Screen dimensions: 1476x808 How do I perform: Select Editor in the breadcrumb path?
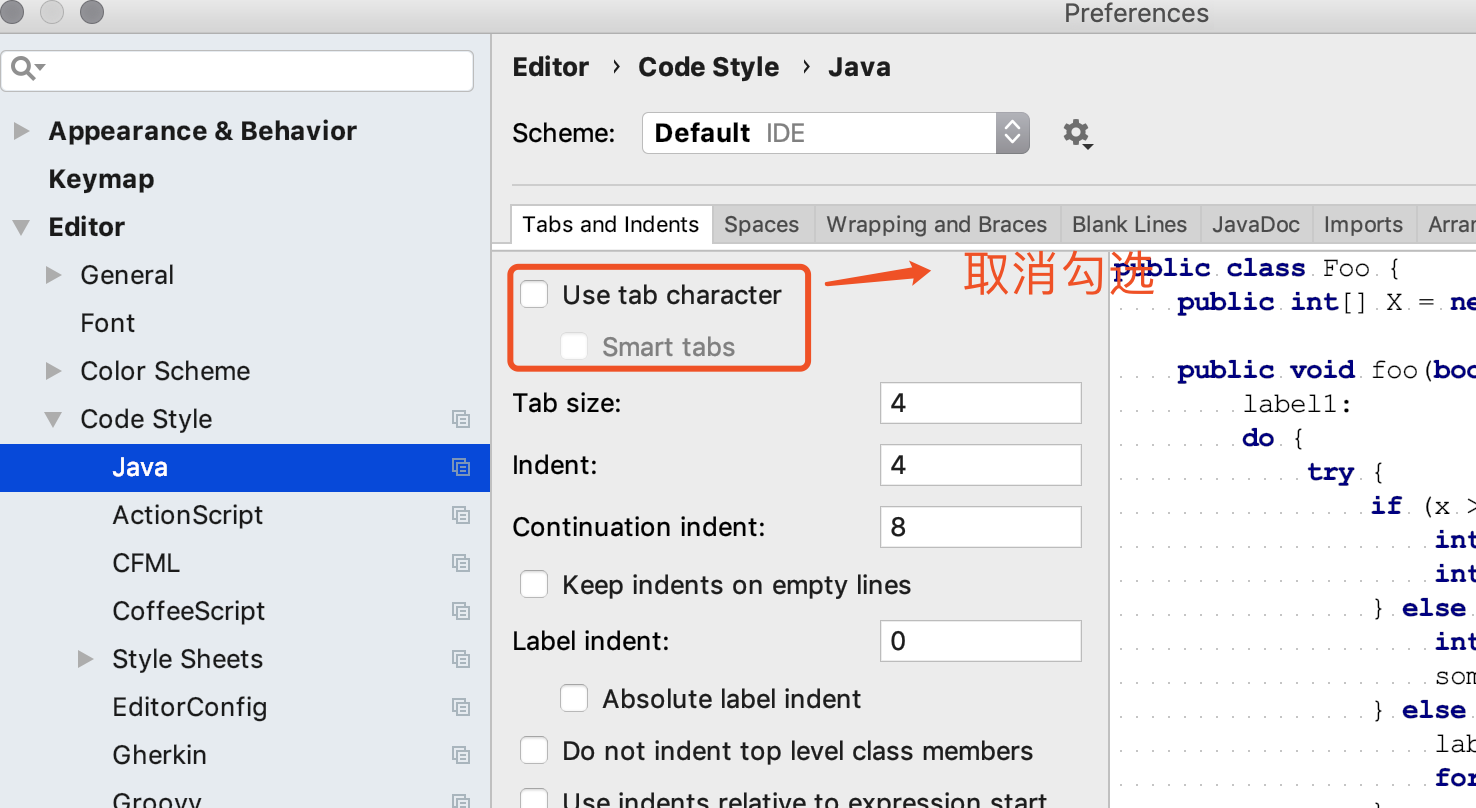pos(550,66)
